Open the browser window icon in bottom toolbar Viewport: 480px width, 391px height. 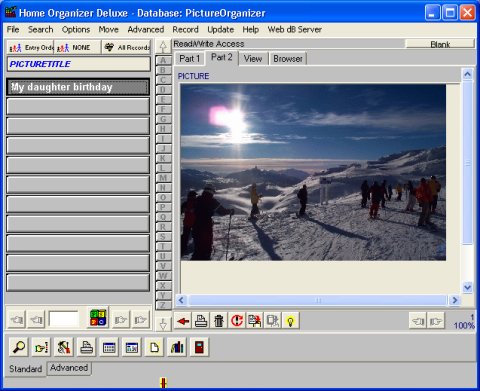coord(132,347)
